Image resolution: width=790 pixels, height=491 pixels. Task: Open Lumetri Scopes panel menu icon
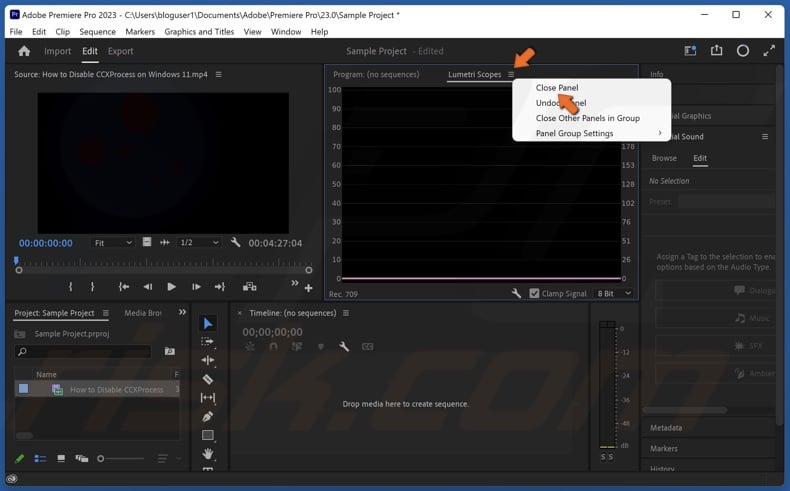511,75
